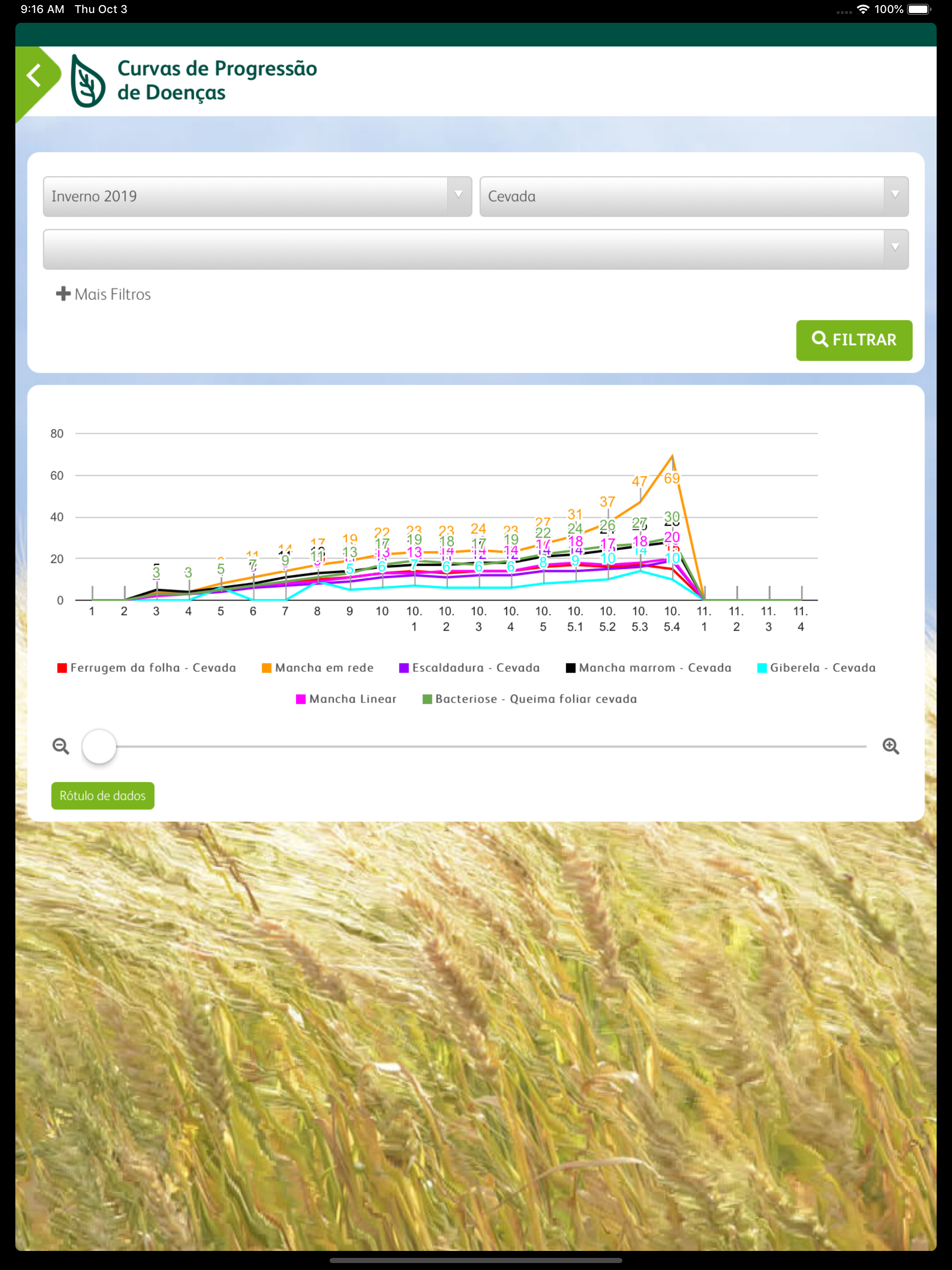The width and height of the screenshot is (952, 1270).
Task: Click the green data label 30
Action: (672, 517)
